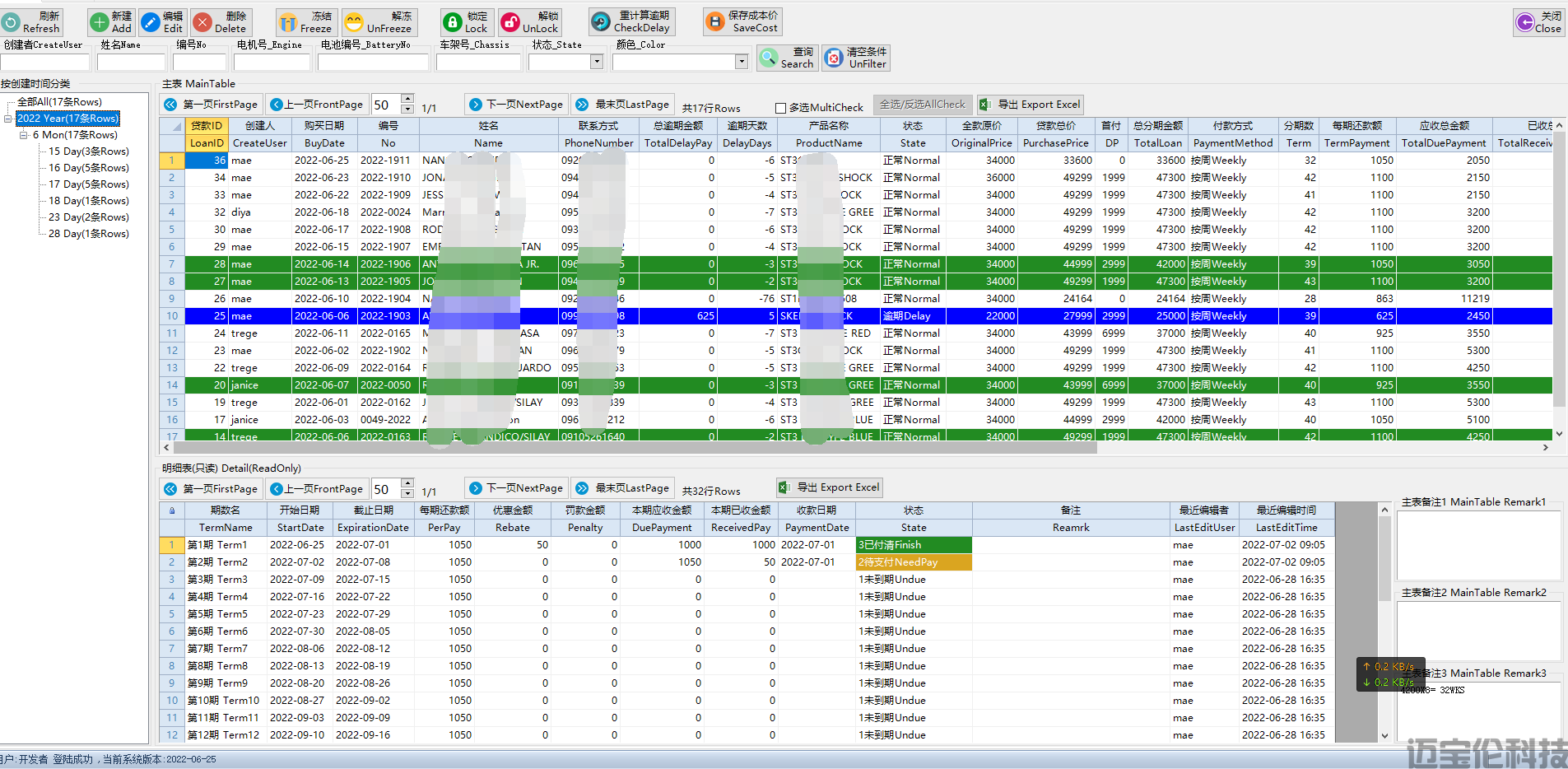Viewport: 1568px width, 769px height.
Task: Select the 3已付清Finish state cell
Action: (x=914, y=545)
